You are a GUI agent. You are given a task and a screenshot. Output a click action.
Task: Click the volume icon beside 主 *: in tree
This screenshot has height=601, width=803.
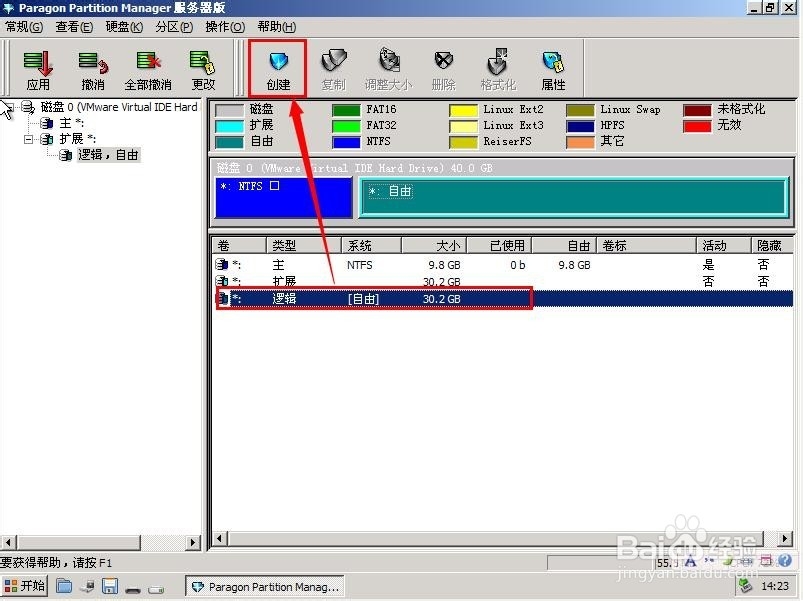47,123
